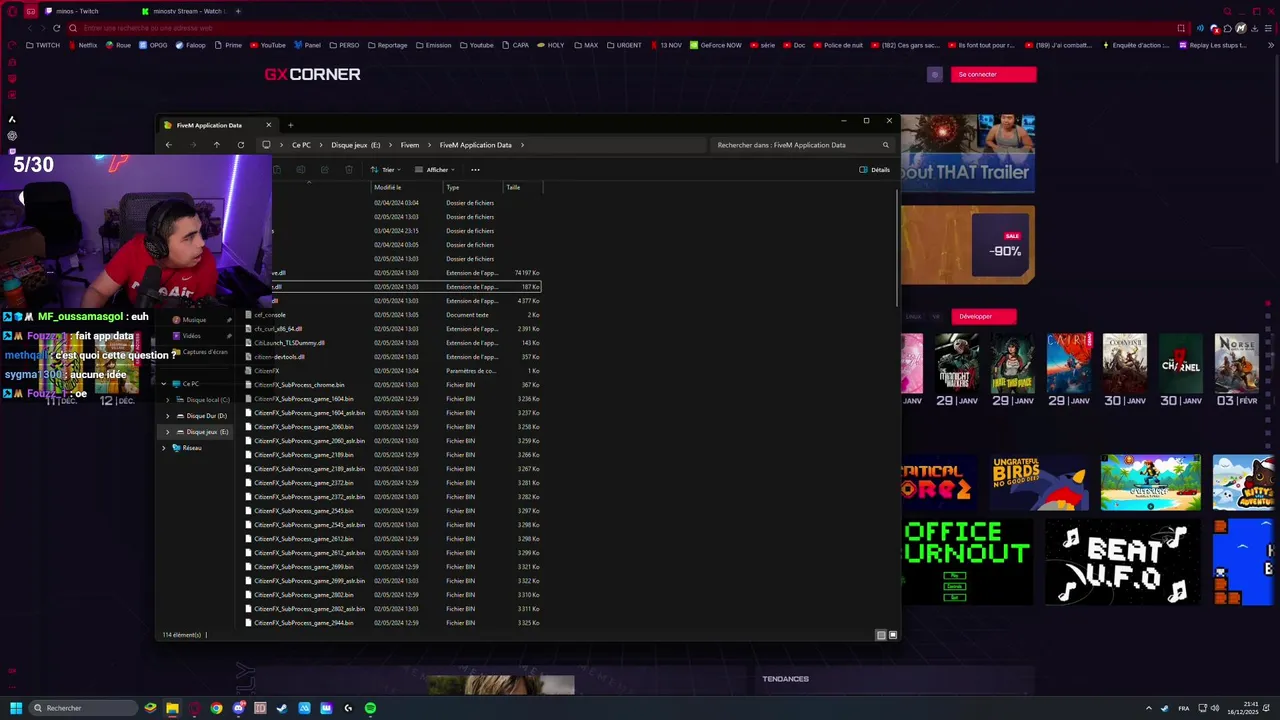Switch to details list view in Explorer status bar
This screenshot has height=720, width=1280.
click(881, 635)
